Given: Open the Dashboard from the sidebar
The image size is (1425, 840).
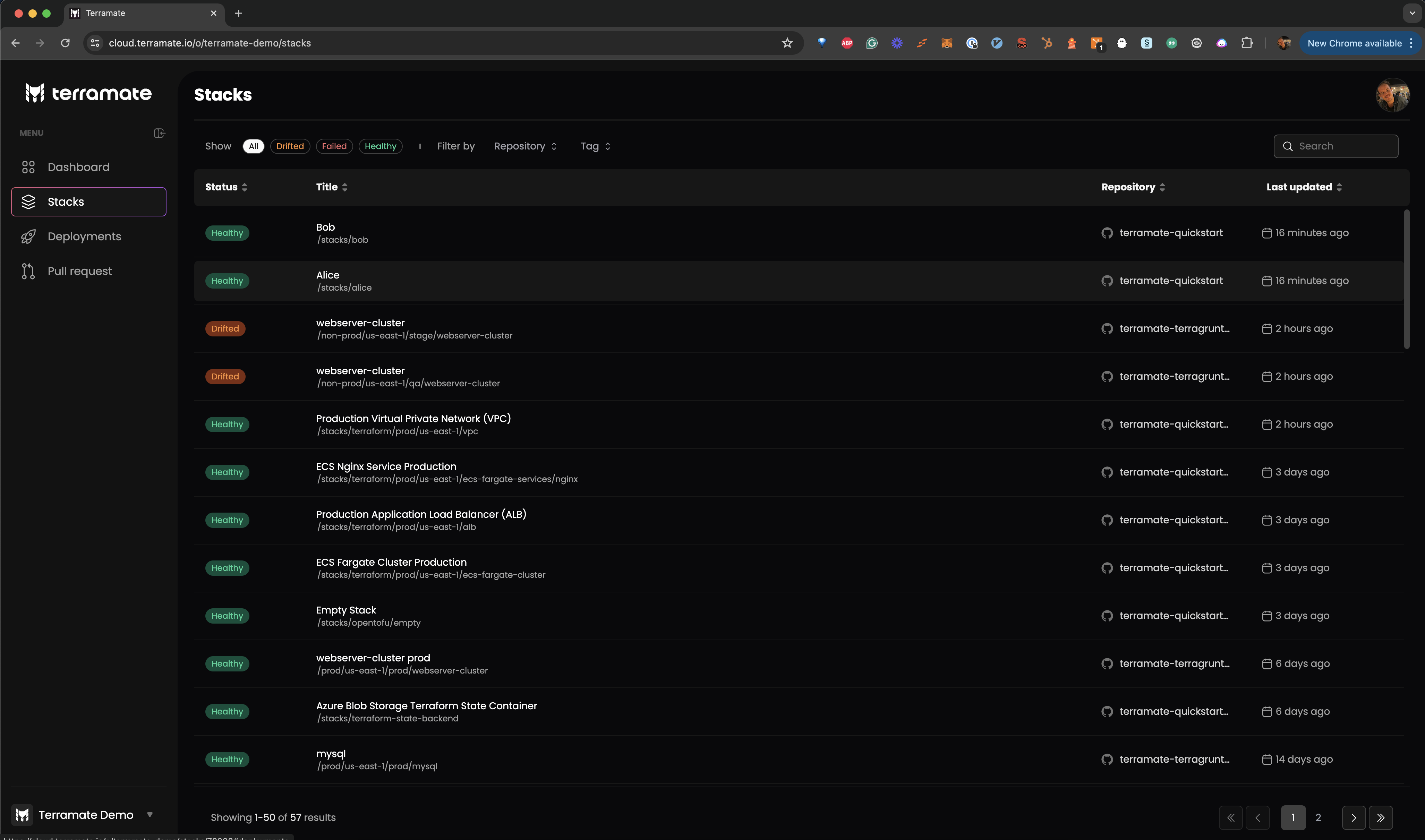Looking at the screenshot, I should point(78,167).
